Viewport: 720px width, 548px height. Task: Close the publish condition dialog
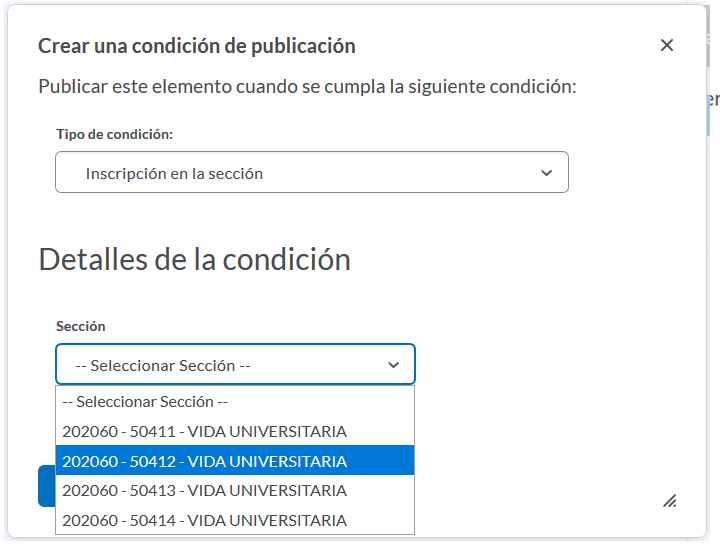[x=667, y=45]
